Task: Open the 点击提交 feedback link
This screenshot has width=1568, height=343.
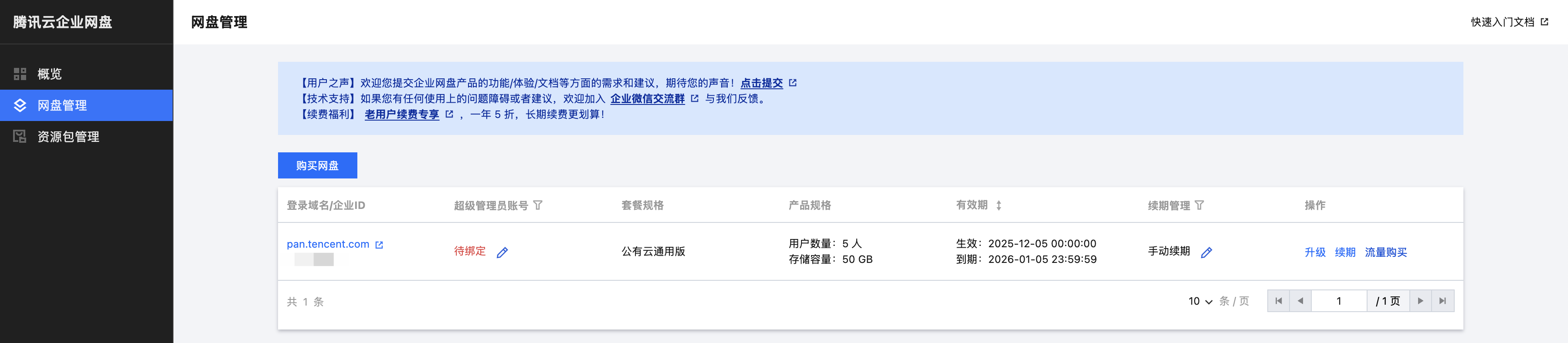Action: click(x=761, y=83)
